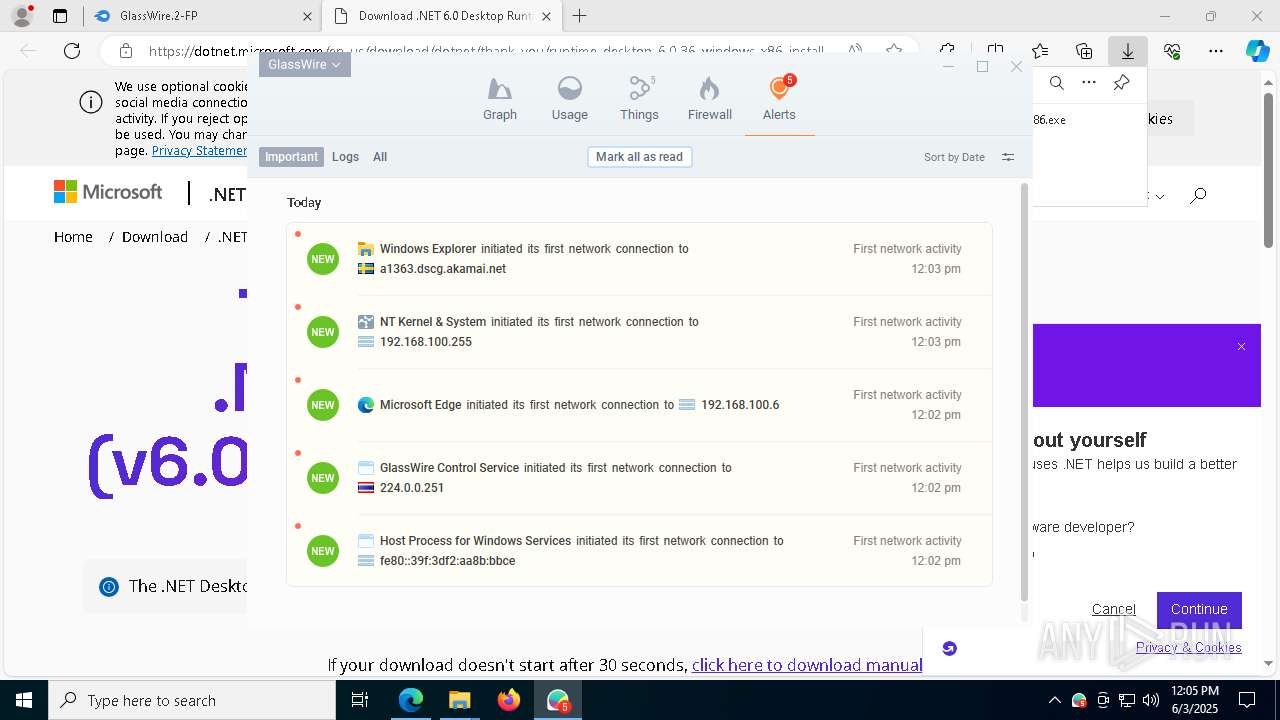Pin the downloads panel

[1121, 83]
